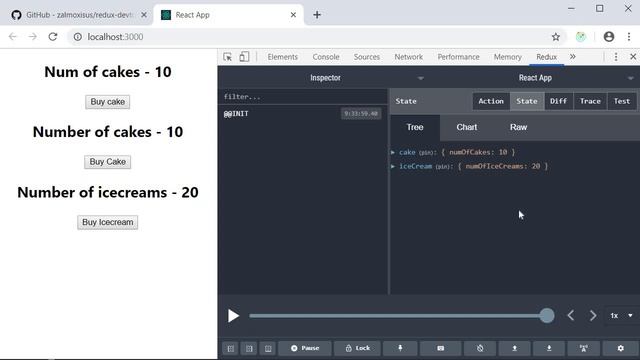Open the Inspector monitor dropdown

tap(325, 78)
